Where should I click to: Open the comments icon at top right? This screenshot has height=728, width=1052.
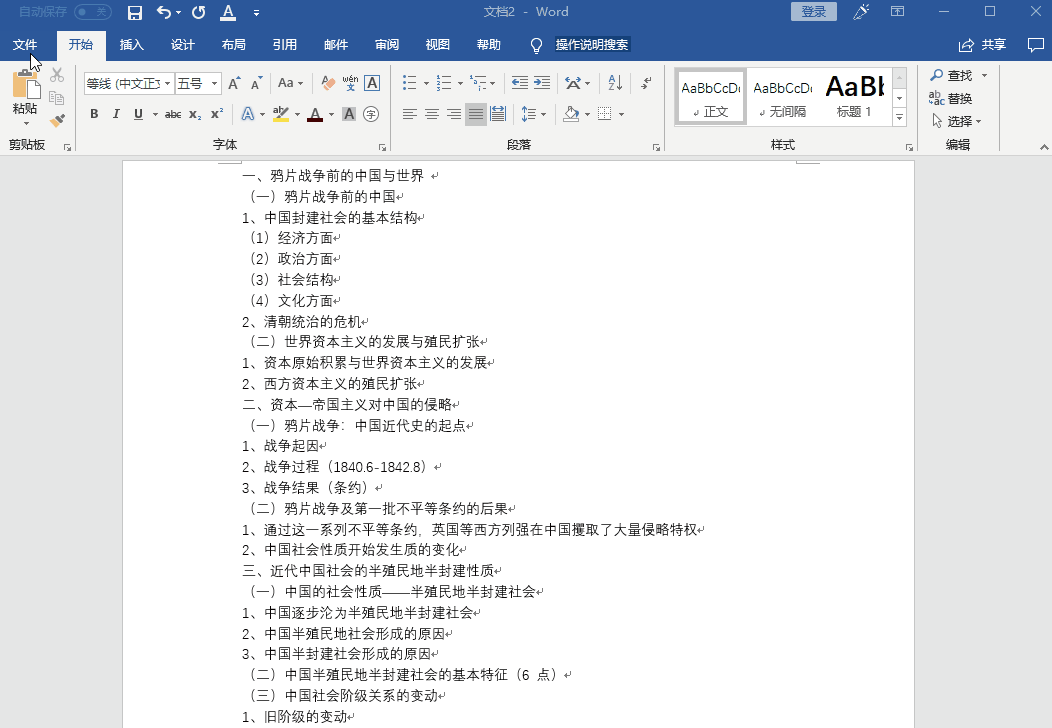(1036, 45)
